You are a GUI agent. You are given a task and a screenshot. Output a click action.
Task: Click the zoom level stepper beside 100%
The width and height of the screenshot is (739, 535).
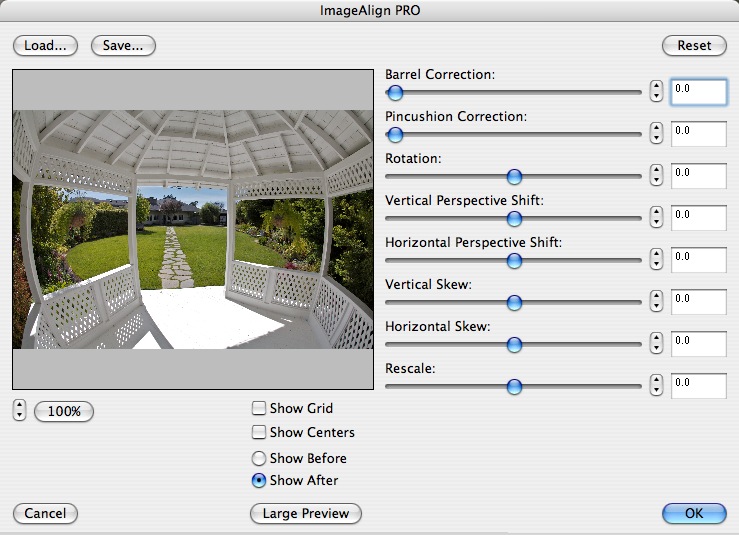tap(19, 410)
